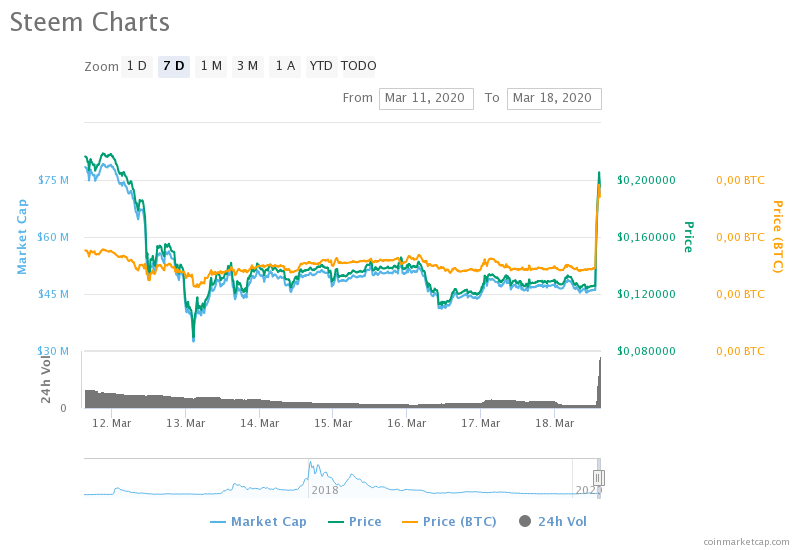Image resolution: width=800 pixels, height=550 pixels.
Task: Click the vertical 24h Vol axis title
Action: pyautogui.click(x=45, y=379)
